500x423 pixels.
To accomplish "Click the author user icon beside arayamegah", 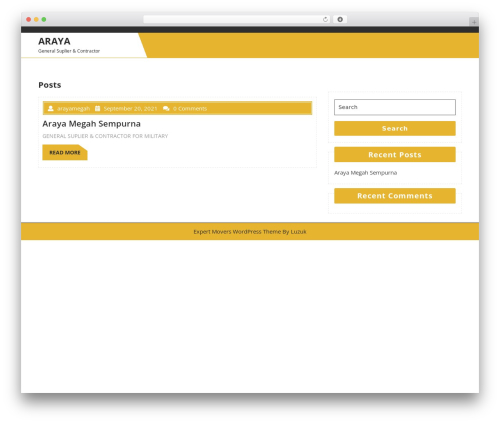I will point(50,109).
